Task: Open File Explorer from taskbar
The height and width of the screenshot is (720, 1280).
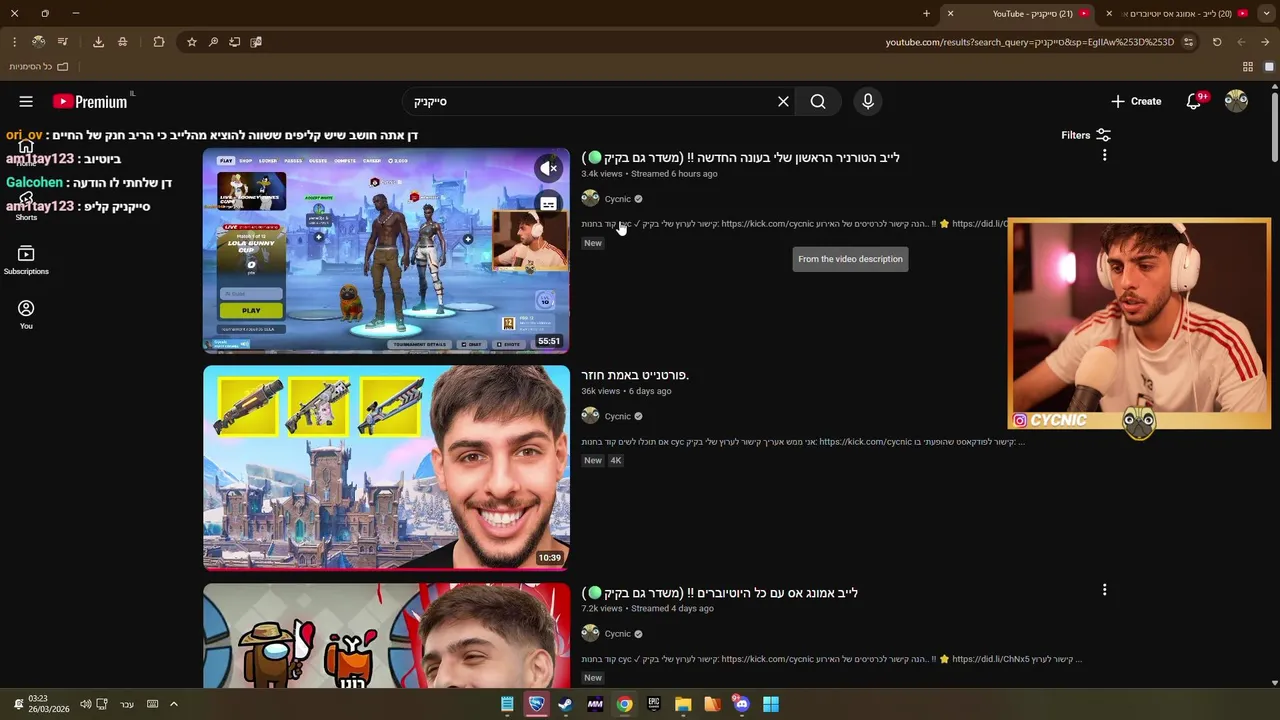Action: point(683,704)
